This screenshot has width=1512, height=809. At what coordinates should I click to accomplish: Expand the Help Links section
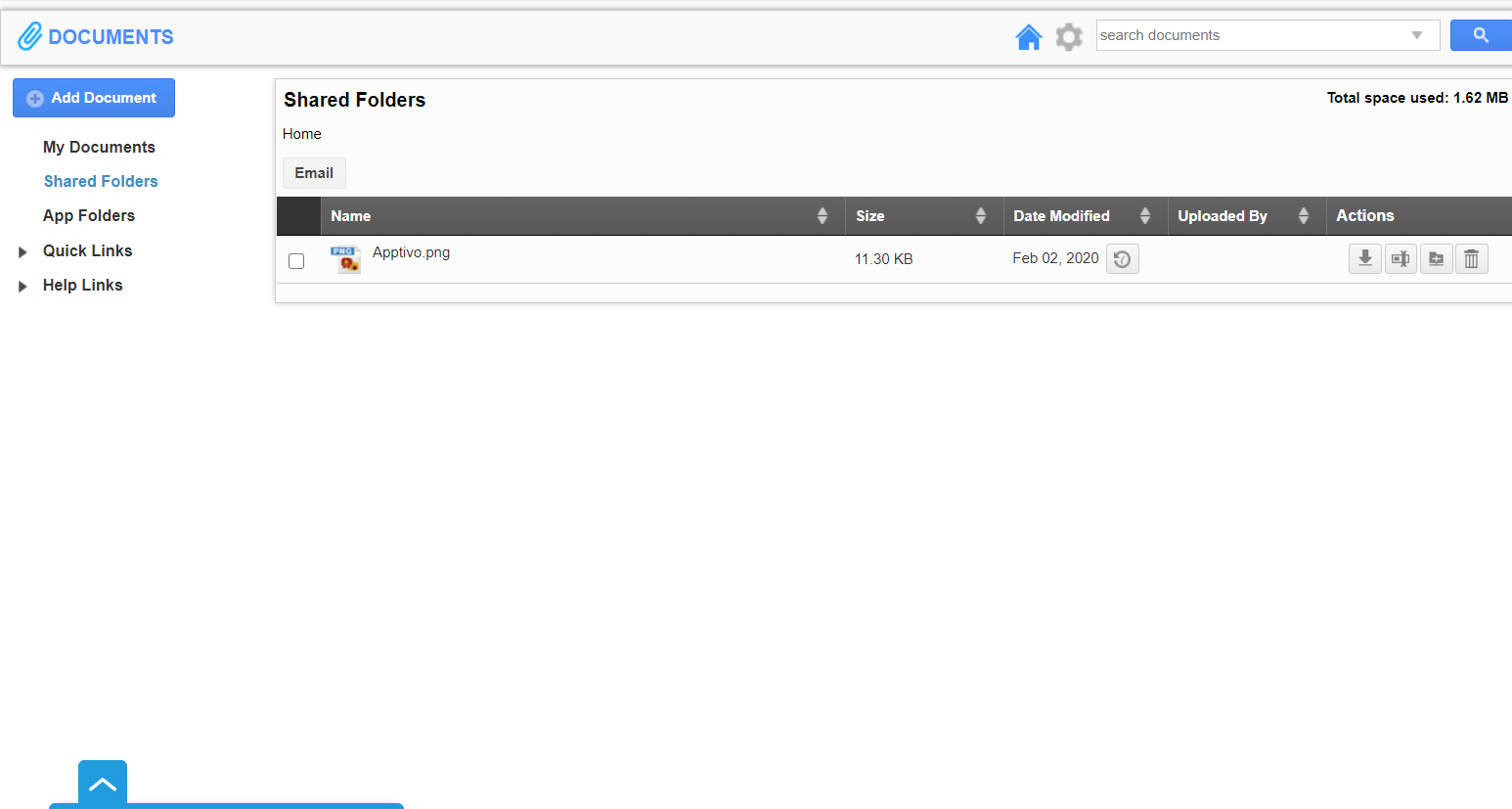22,285
